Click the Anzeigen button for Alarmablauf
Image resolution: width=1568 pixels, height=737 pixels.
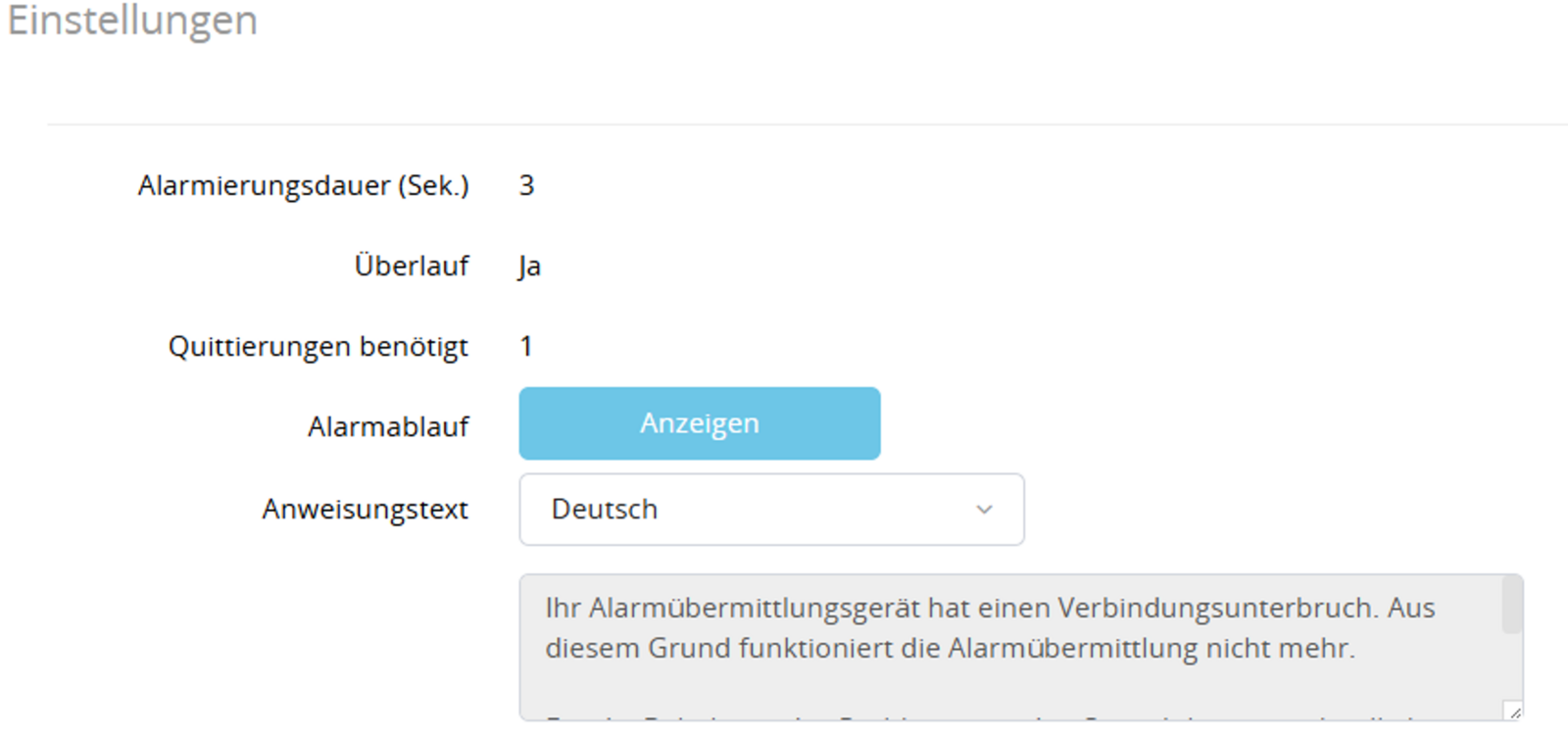coord(698,423)
